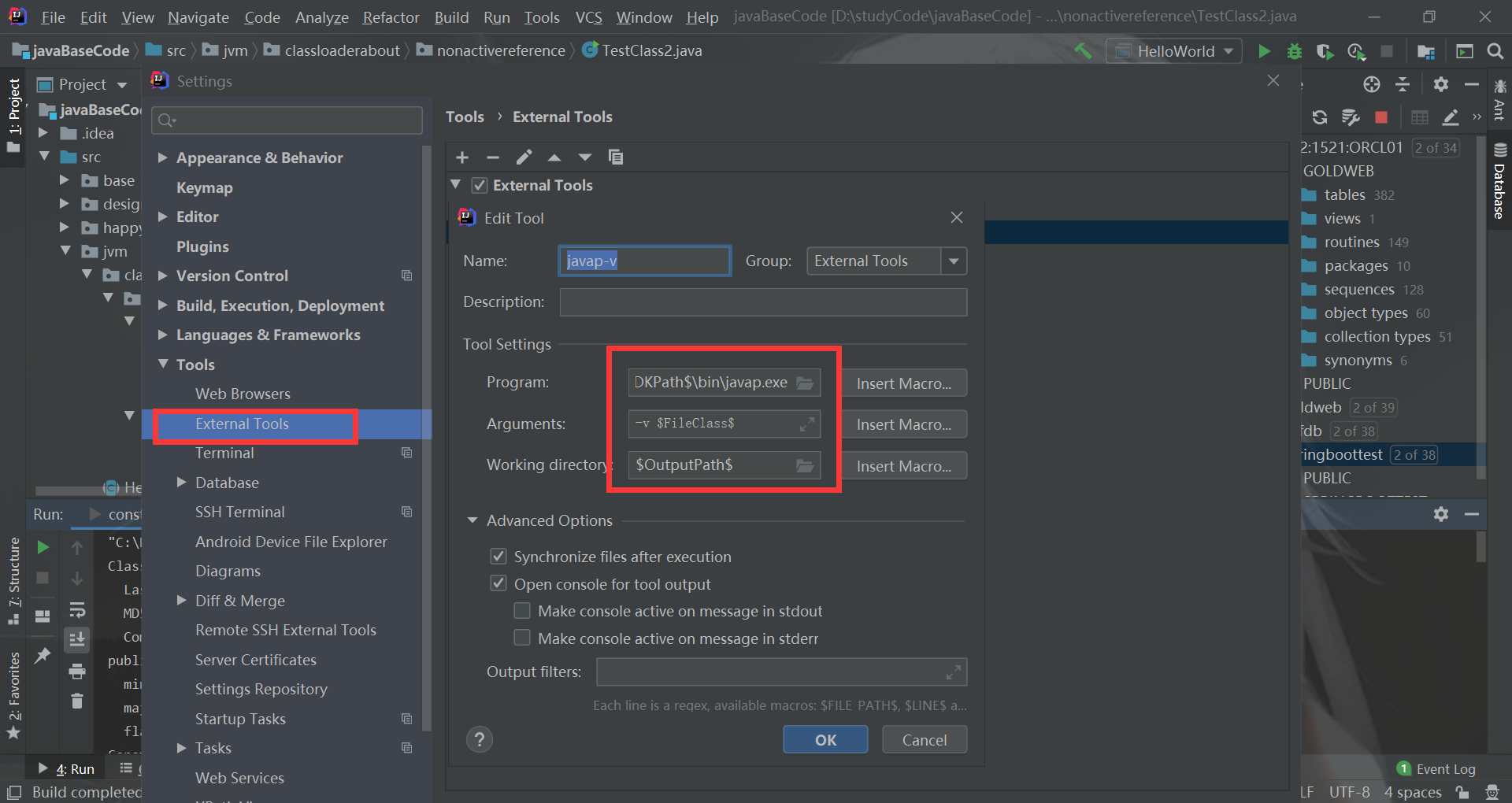This screenshot has height=803, width=1512.
Task: Browse for Program path folder icon
Action: [805, 383]
